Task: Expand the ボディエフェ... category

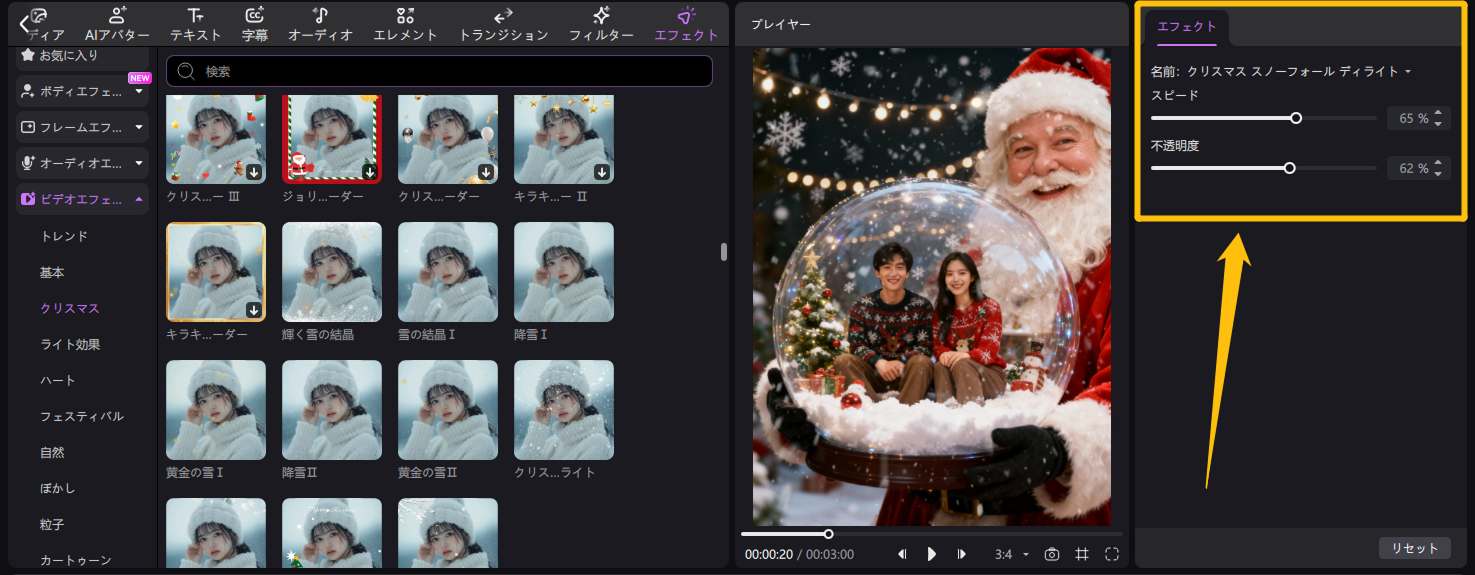Action: pyautogui.click(x=83, y=91)
